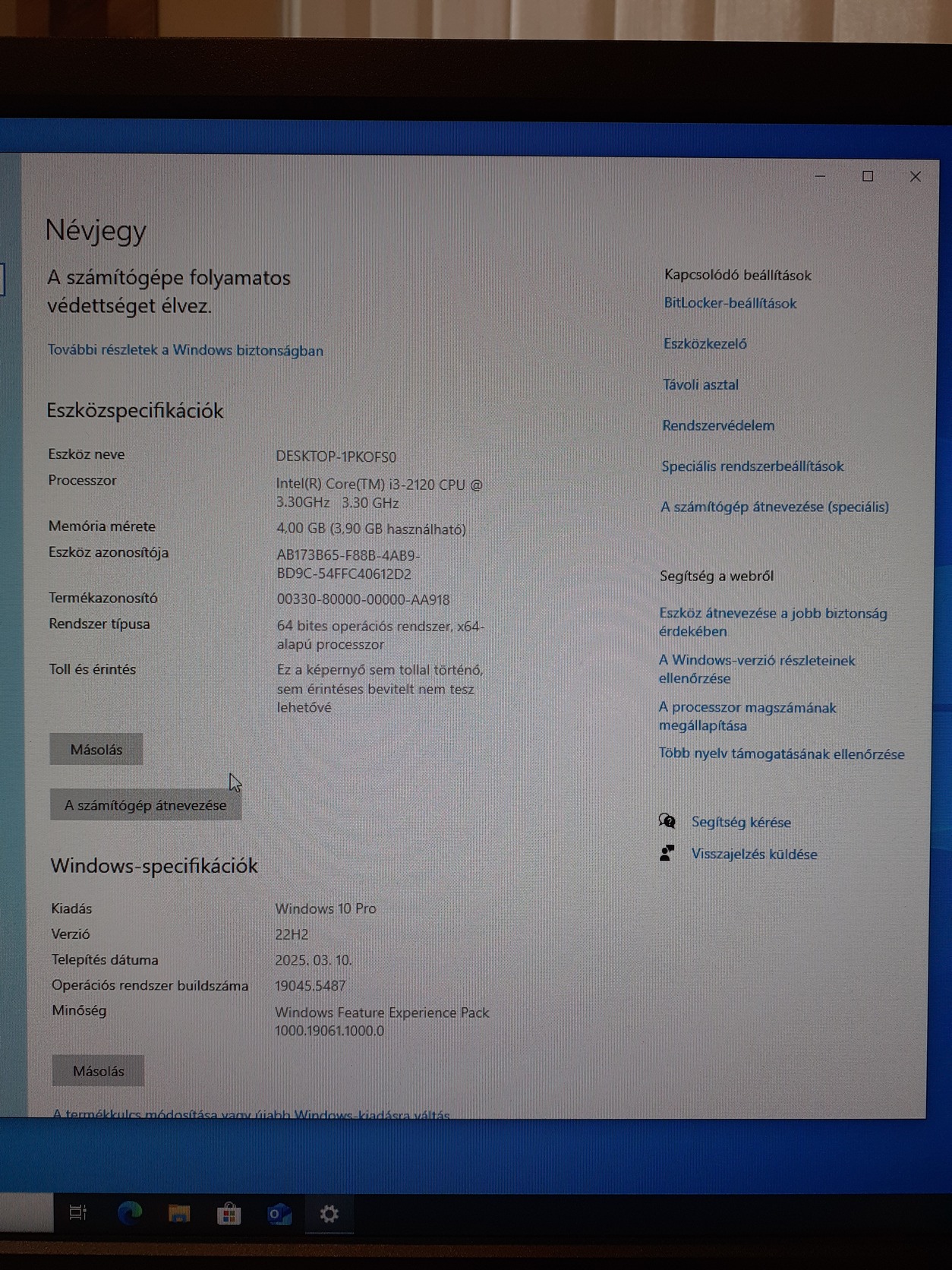The image size is (952, 1270).
Task: Click version value 22H2
Action: click(x=292, y=934)
